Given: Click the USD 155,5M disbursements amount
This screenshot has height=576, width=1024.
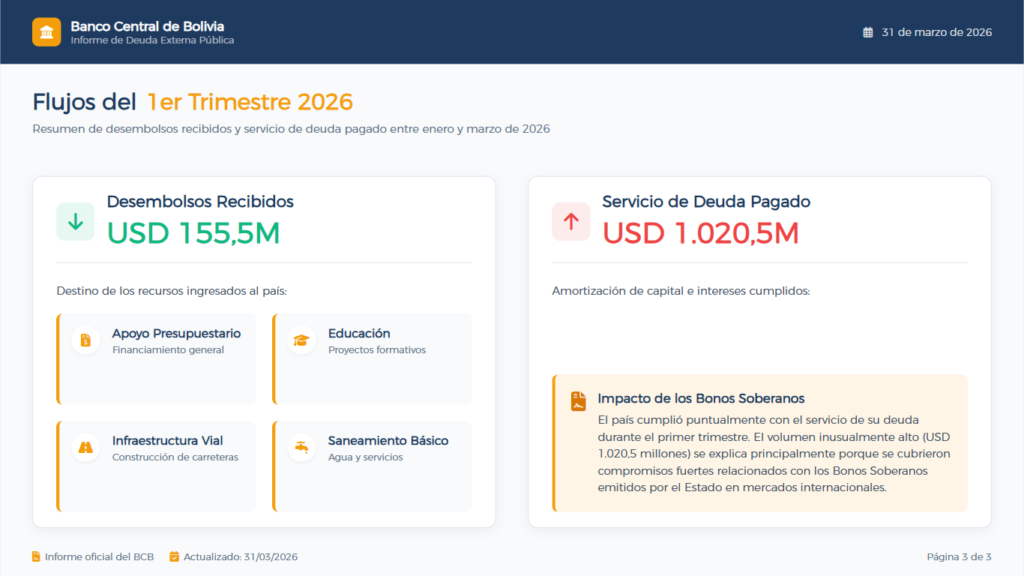Looking at the screenshot, I should 193,233.
